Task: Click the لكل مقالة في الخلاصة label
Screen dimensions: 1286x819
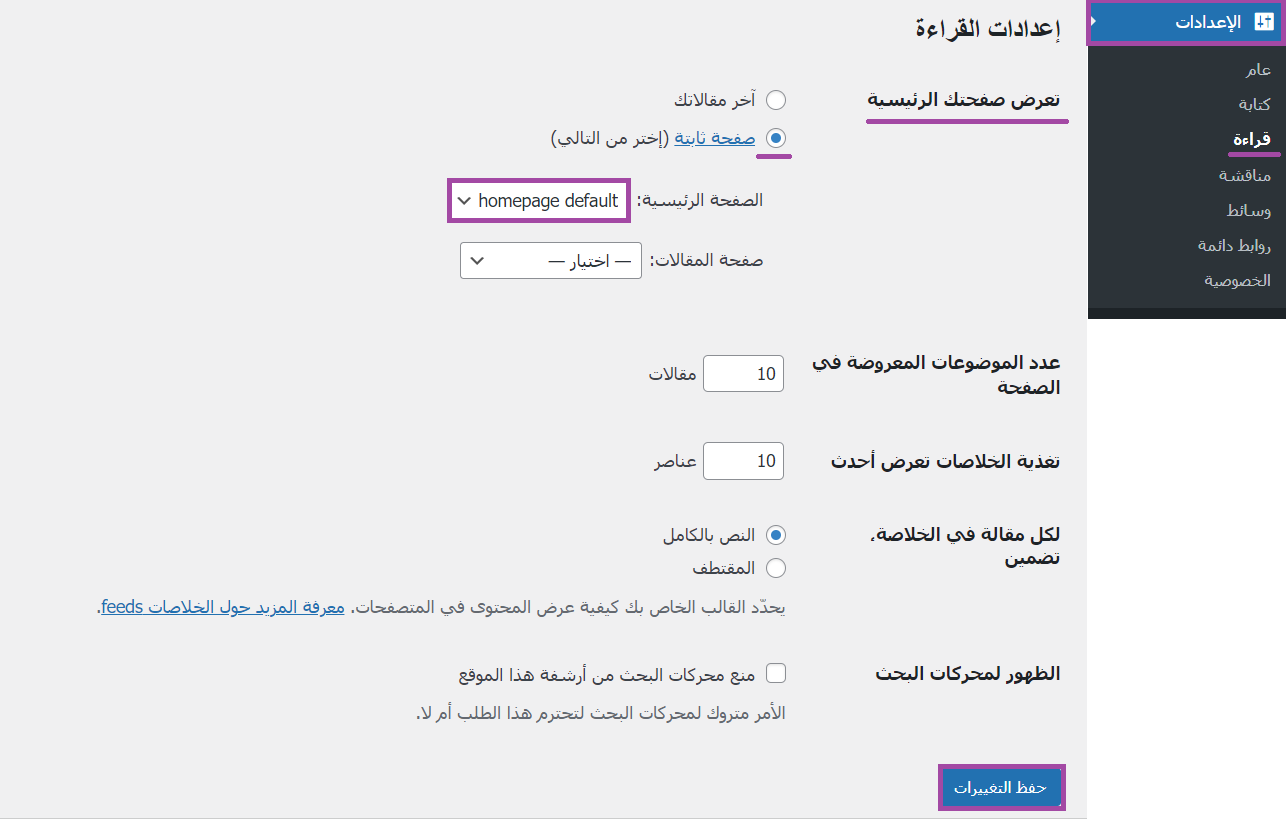Action: click(966, 545)
